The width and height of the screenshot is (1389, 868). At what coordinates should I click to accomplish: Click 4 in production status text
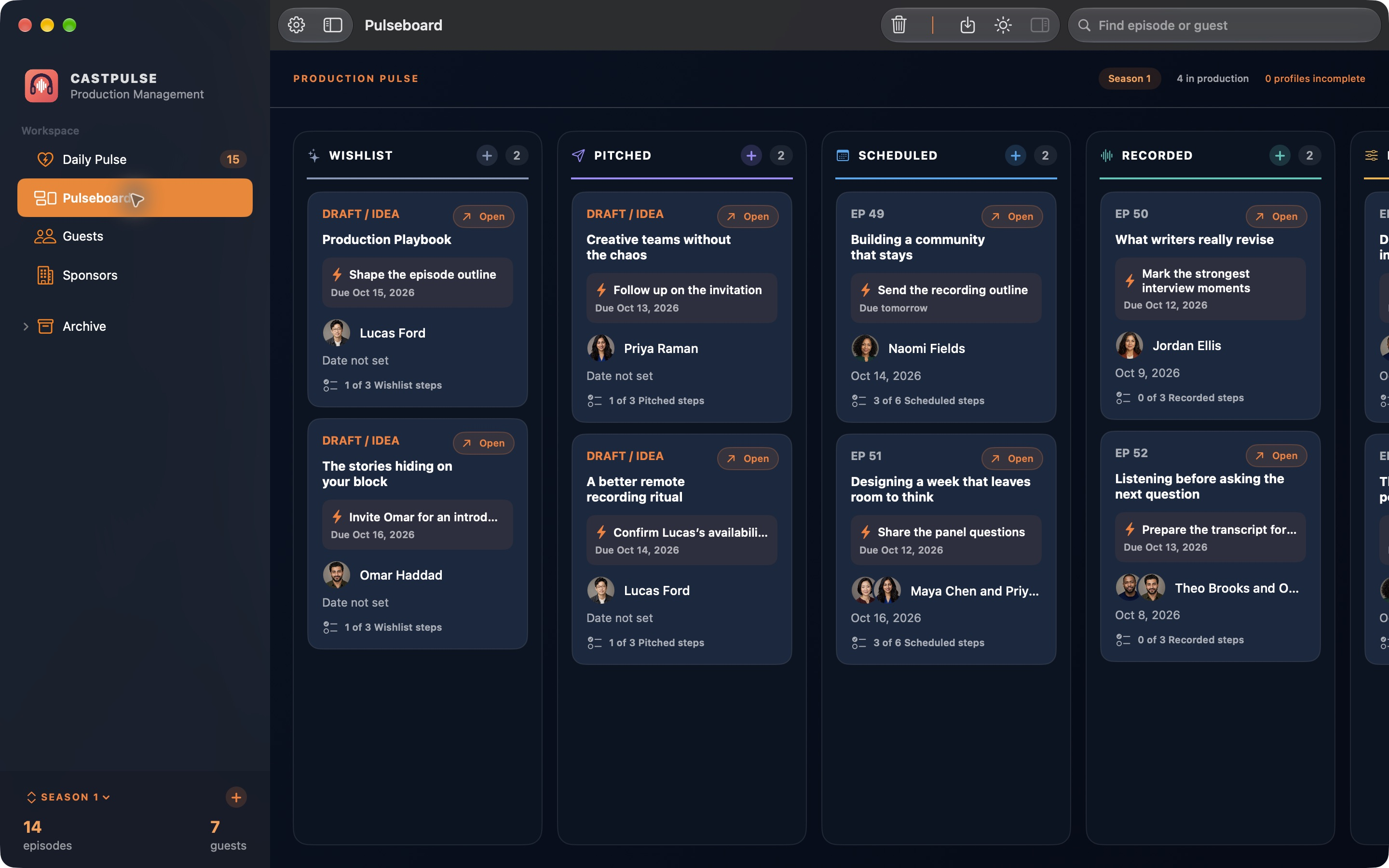pos(1212,79)
